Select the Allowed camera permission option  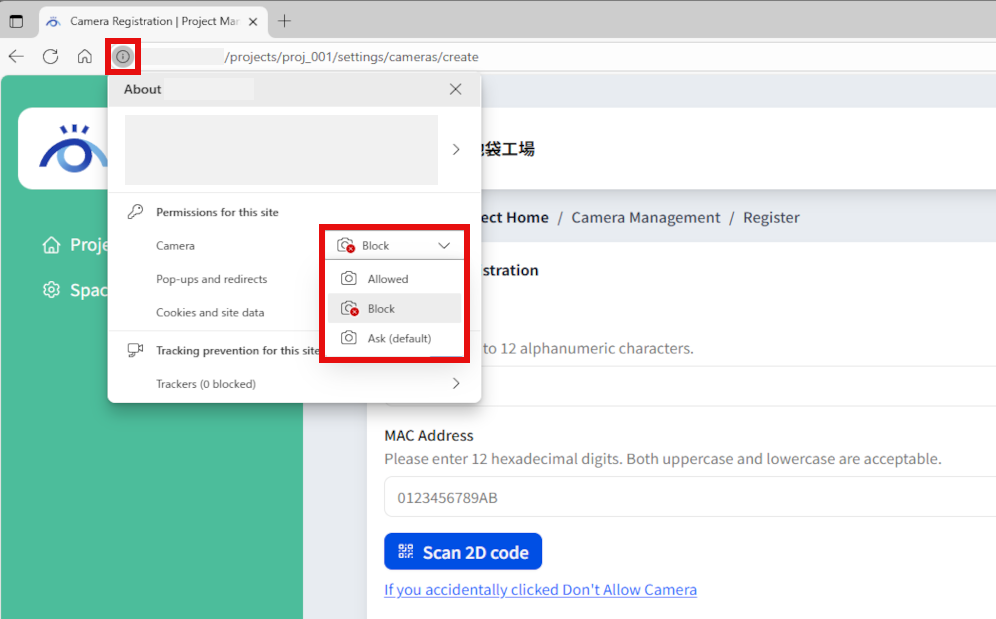[x=394, y=277]
